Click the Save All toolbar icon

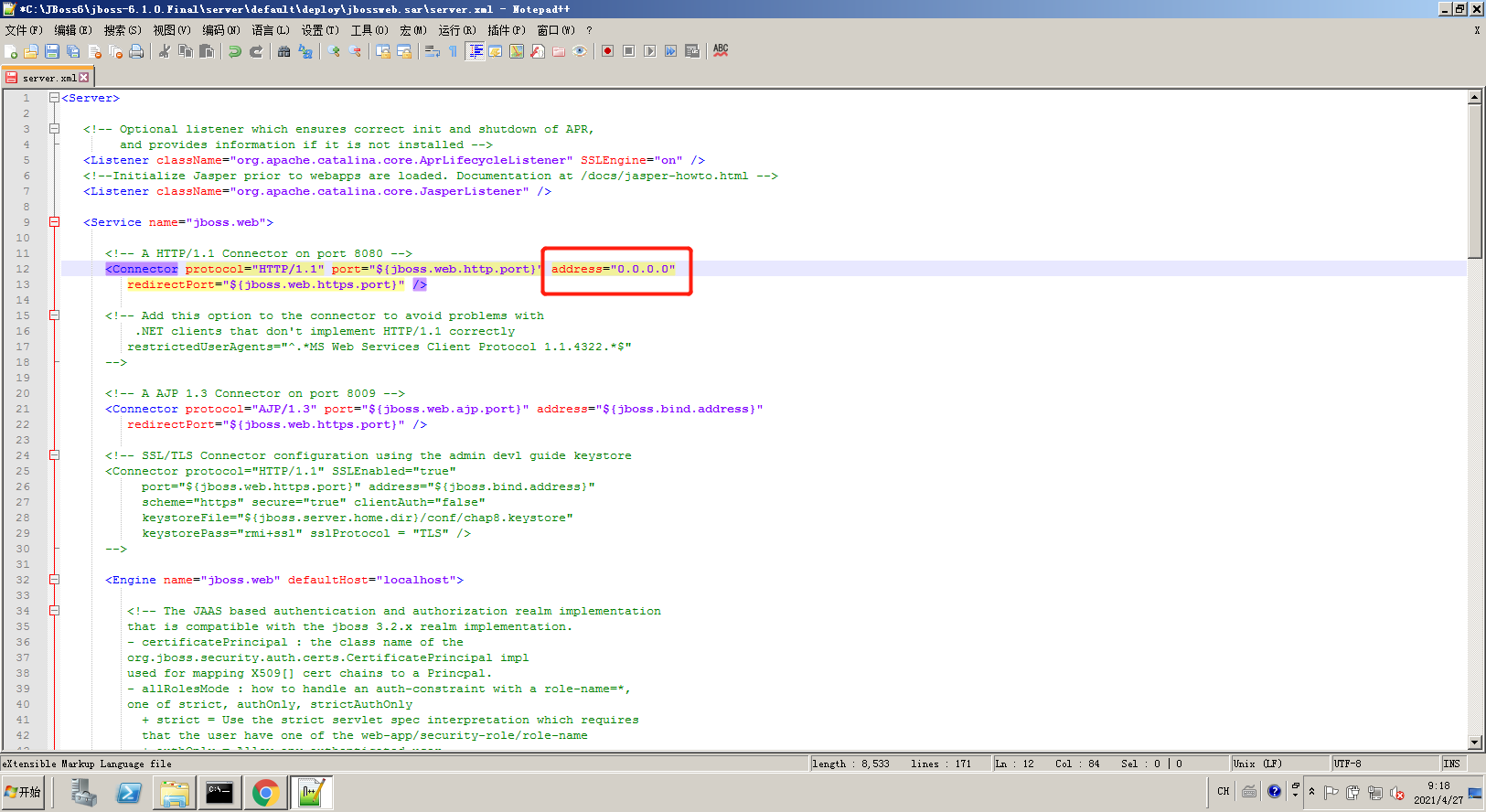(73, 51)
